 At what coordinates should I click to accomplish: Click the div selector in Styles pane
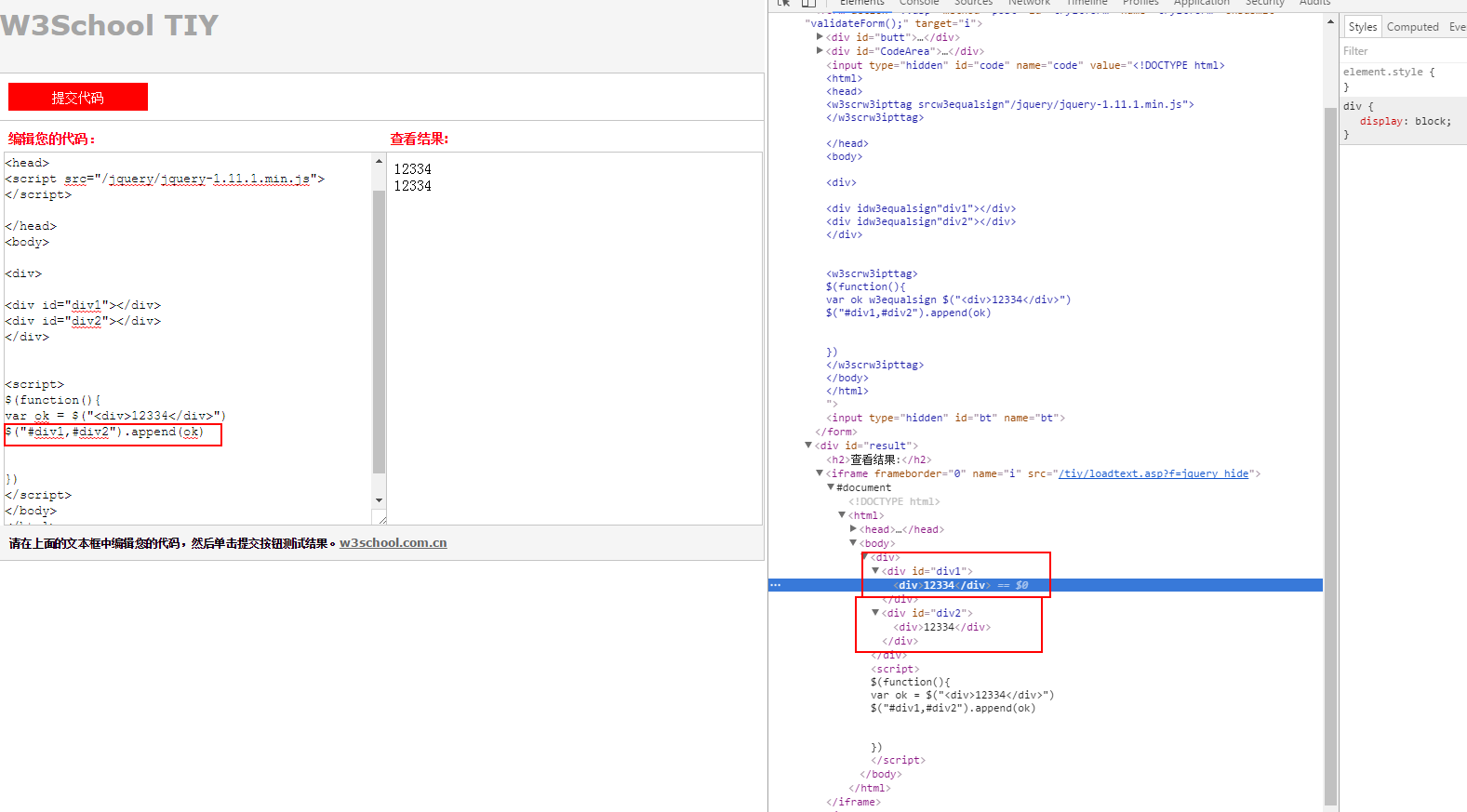[1352, 106]
